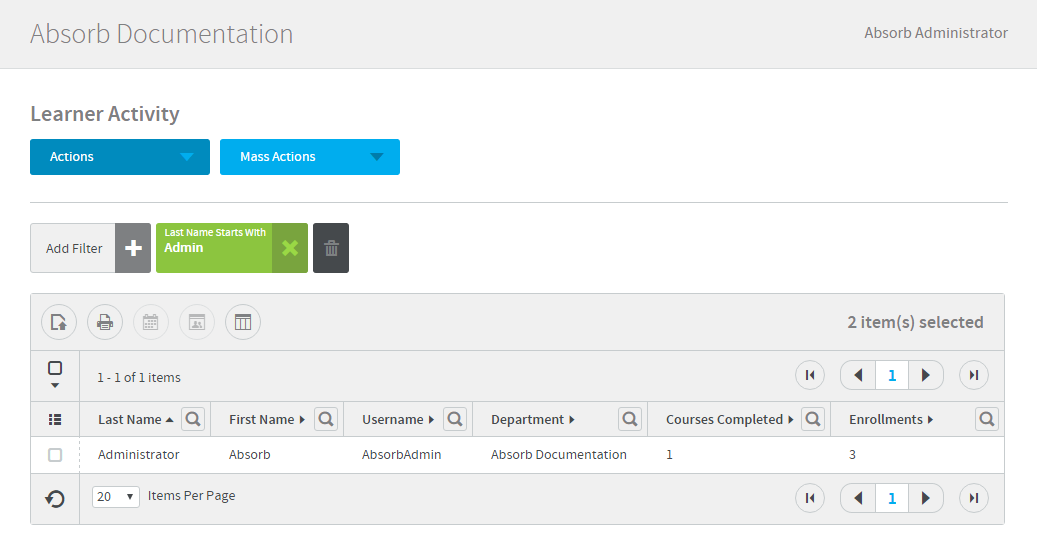The image size is (1037, 556).
Task: Click the enrollments value 3
Action: click(852, 455)
